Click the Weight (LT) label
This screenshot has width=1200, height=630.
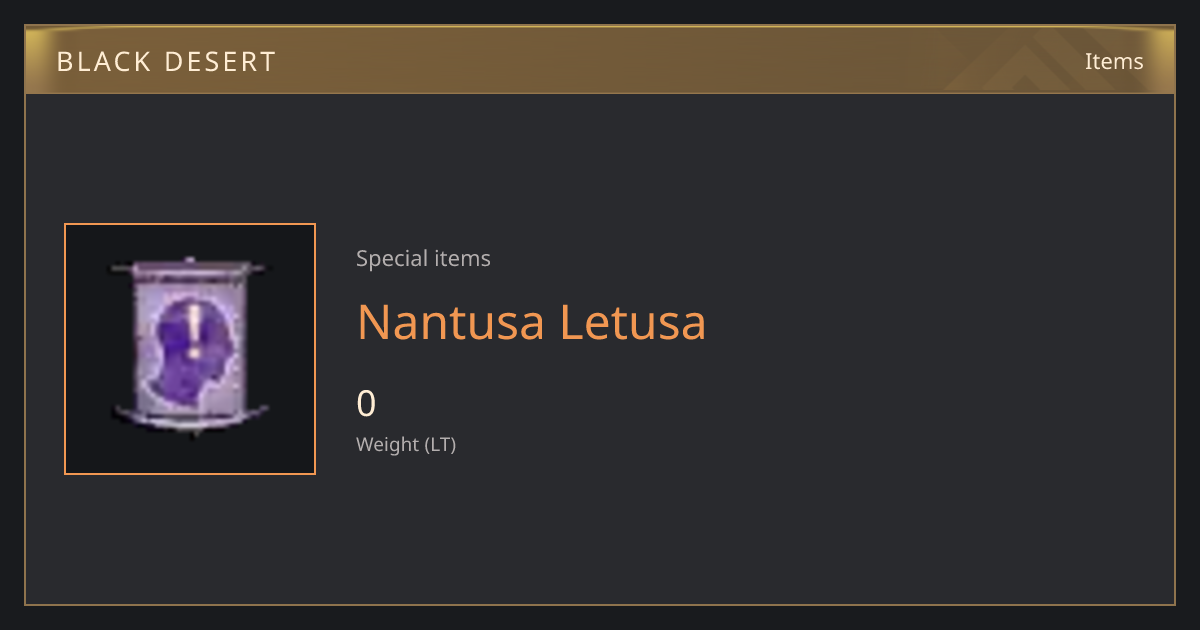(x=406, y=444)
